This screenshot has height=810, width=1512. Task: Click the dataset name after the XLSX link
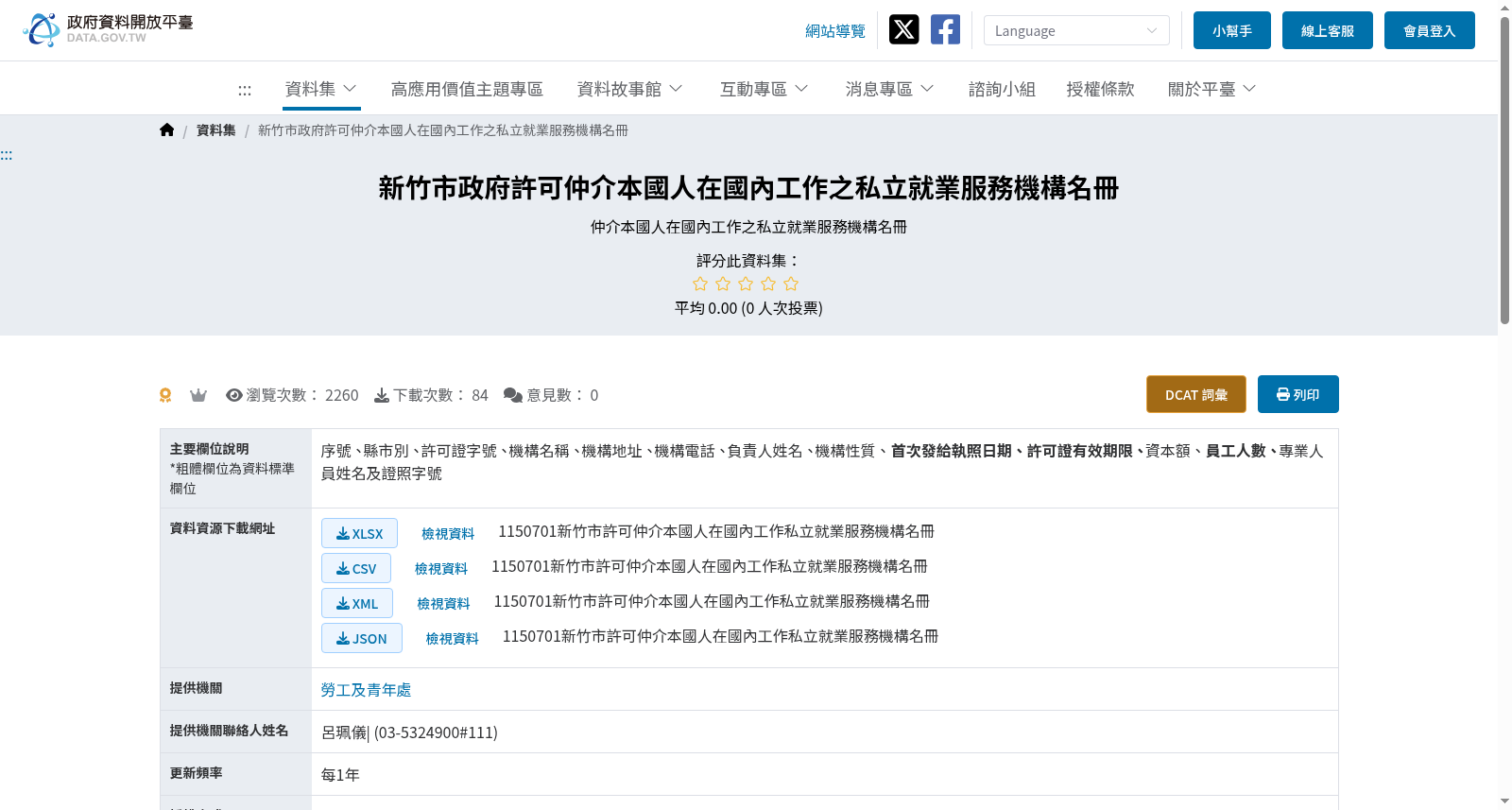[x=716, y=531]
